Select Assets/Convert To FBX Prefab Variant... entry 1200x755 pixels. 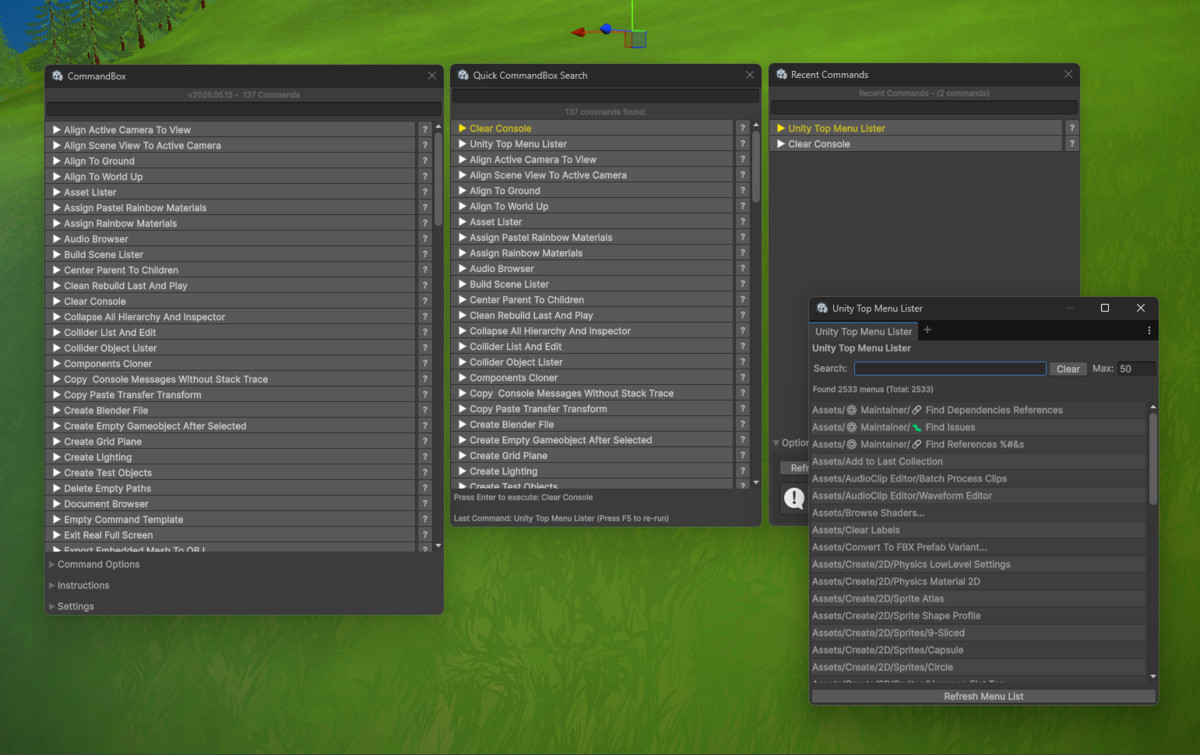(978, 547)
